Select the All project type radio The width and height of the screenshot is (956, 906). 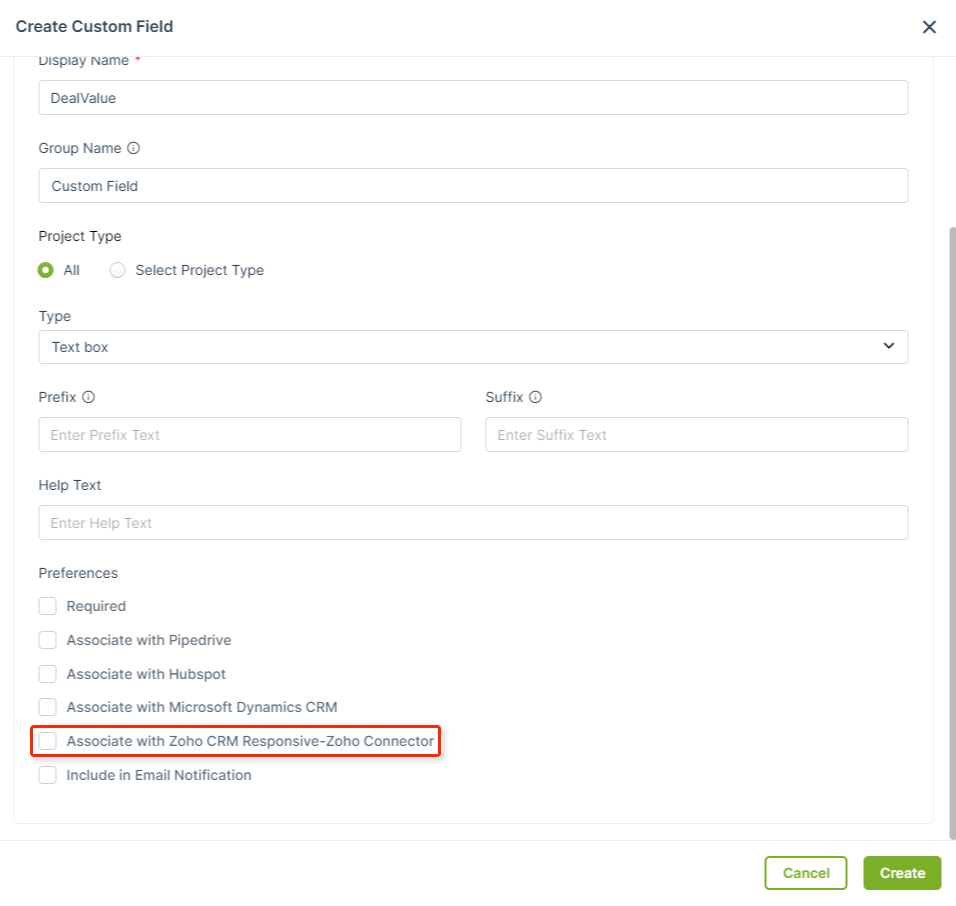tap(46, 270)
